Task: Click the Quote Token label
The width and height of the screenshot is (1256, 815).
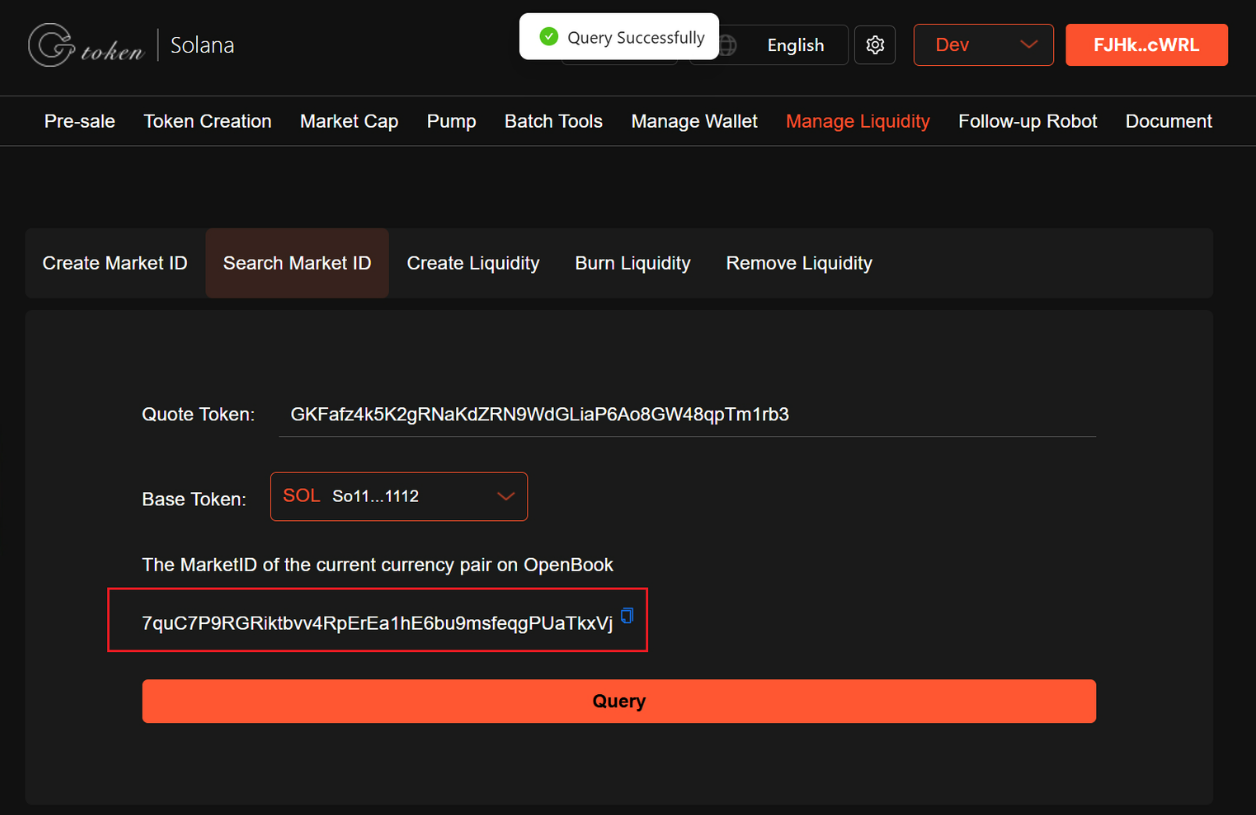Action: pyautogui.click(x=198, y=414)
